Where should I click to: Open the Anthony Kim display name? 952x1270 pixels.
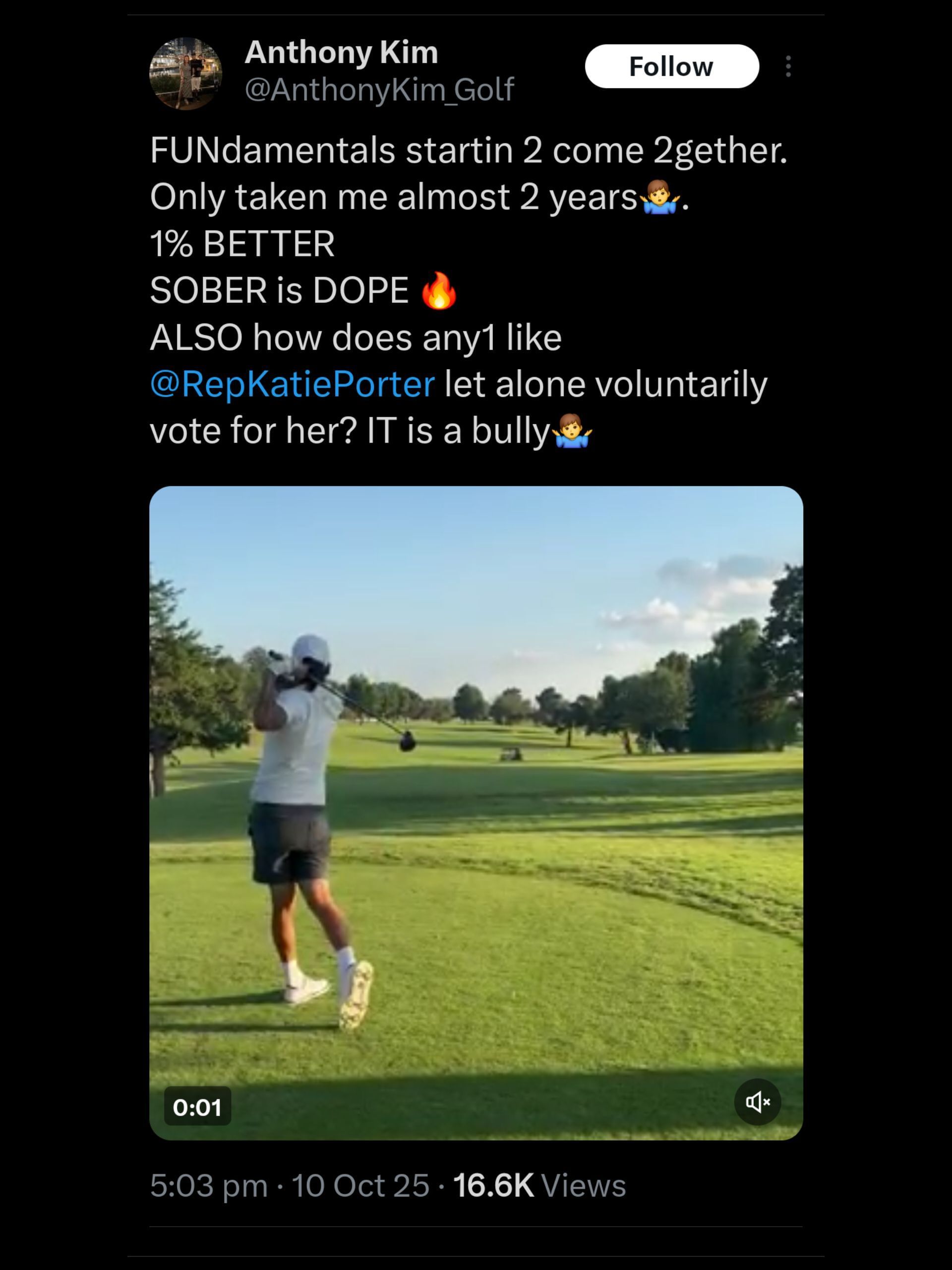pyautogui.click(x=341, y=53)
